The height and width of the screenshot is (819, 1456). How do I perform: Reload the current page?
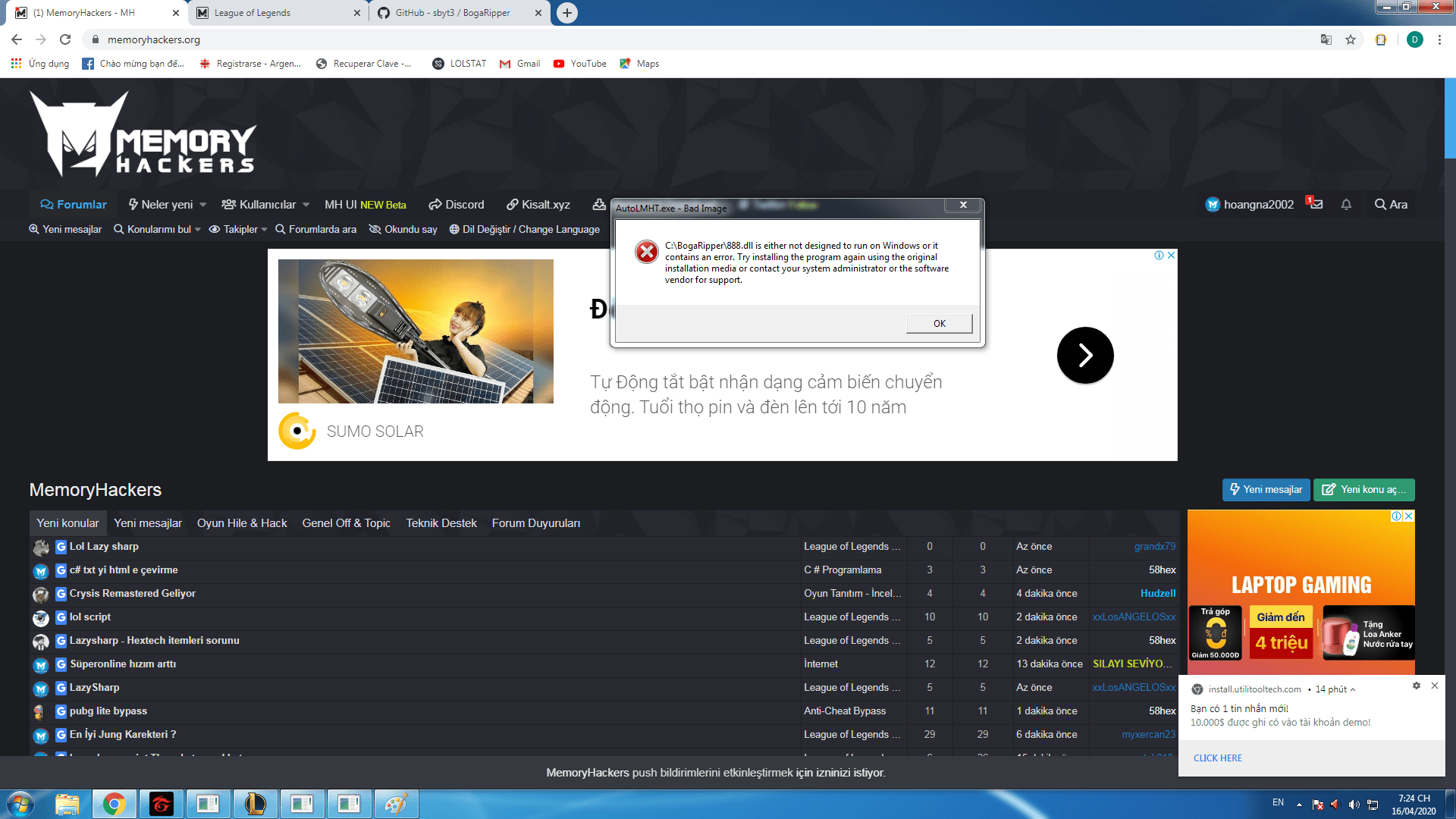coord(65,39)
